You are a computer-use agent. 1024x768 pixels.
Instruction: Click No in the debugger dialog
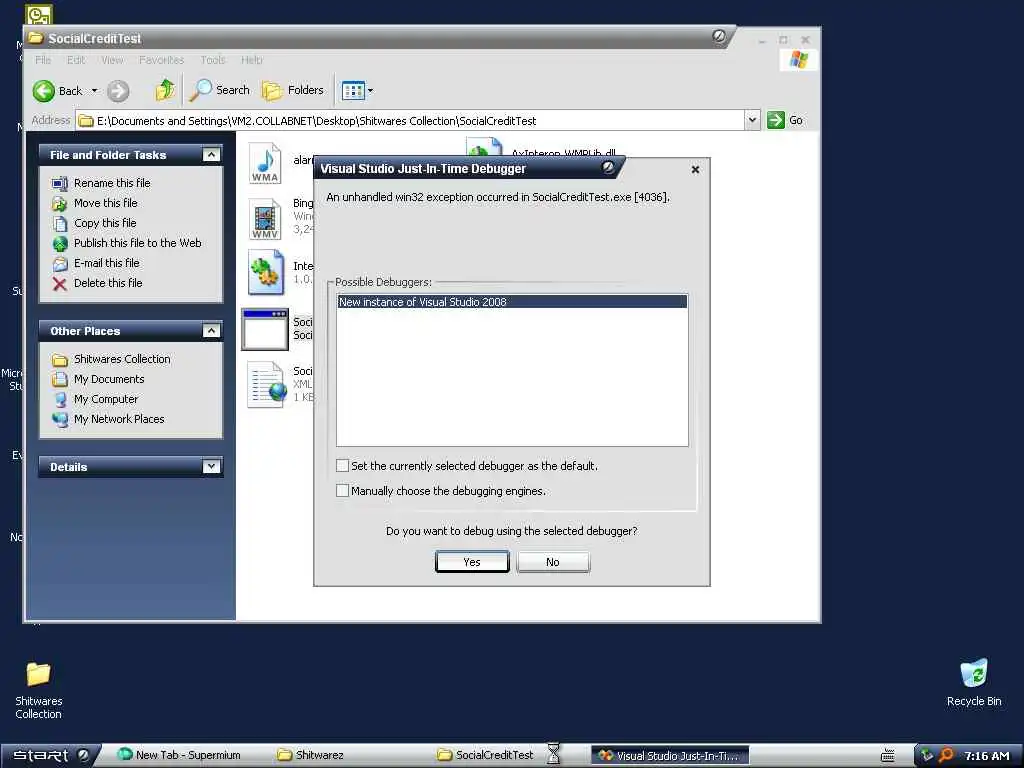[553, 562]
